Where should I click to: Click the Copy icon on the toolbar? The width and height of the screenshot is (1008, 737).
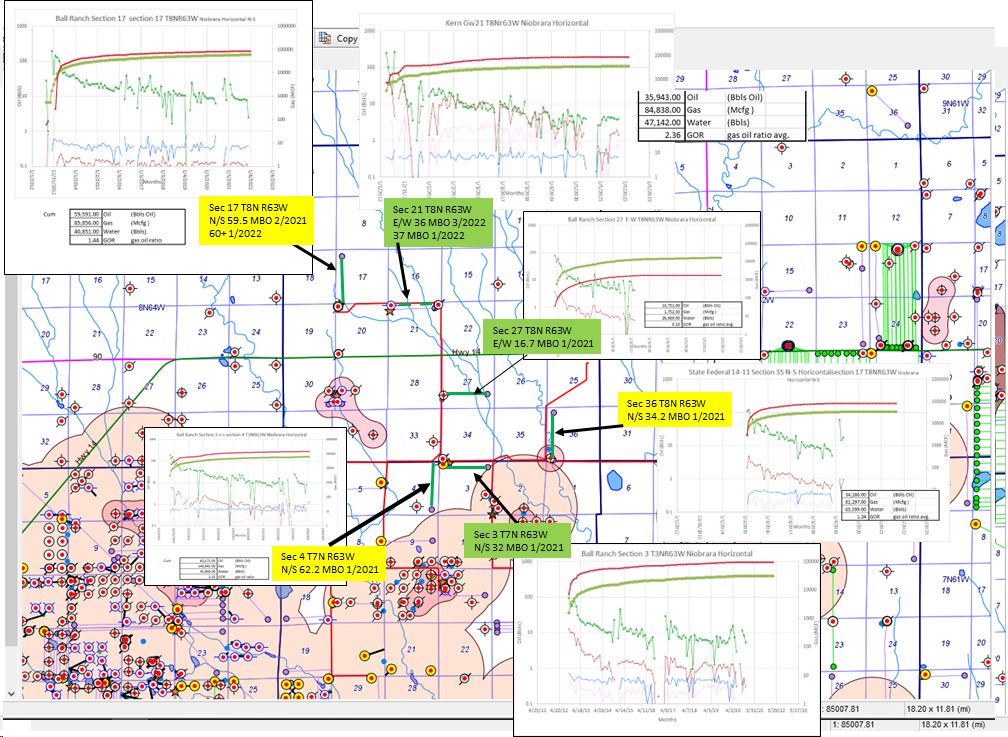[325, 37]
